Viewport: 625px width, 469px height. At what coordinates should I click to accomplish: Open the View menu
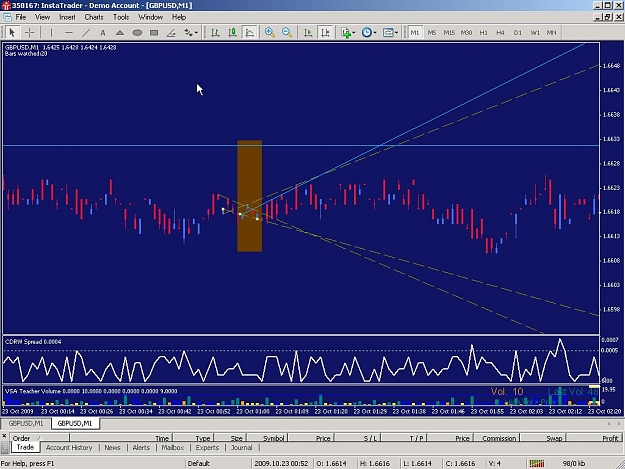(42, 17)
